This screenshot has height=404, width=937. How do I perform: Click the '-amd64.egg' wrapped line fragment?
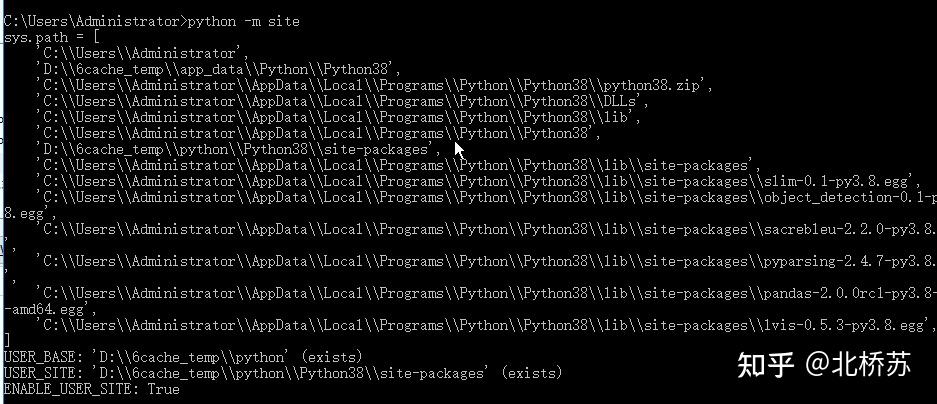click(50, 310)
